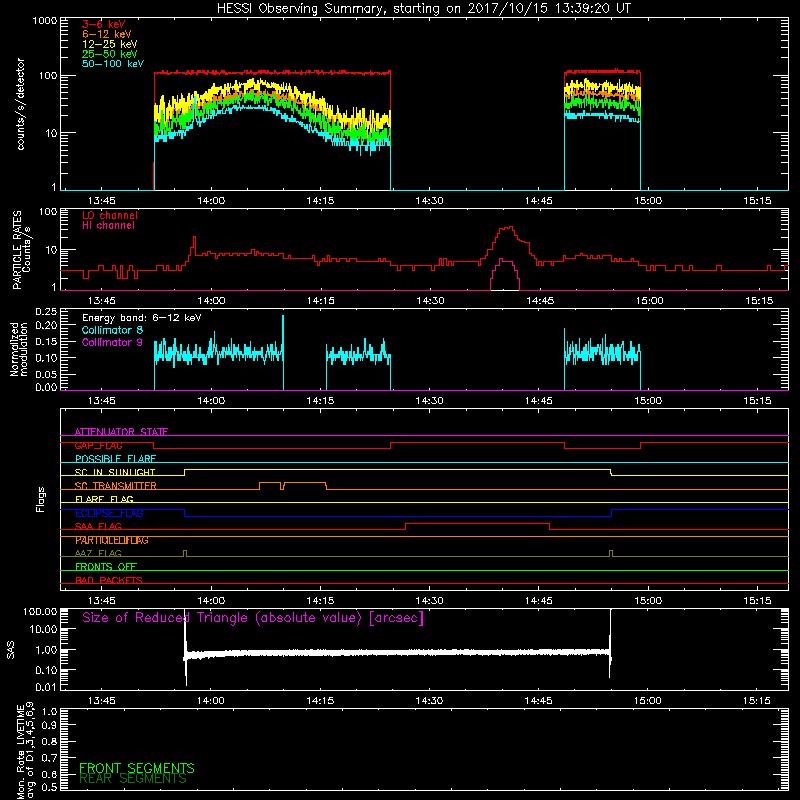This screenshot has height=800, width=800.
Task: Click the REAR SEGMENTS legend label
Action: pyautogui.click(x=133, y=779)
